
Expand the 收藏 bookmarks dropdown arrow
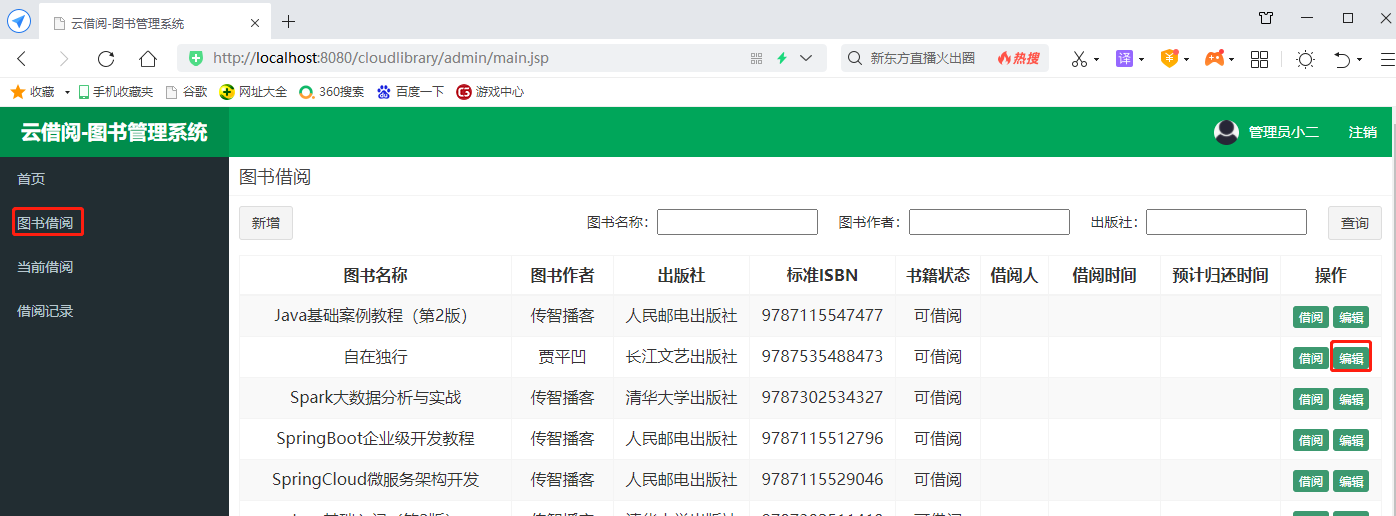click(67, 92)
